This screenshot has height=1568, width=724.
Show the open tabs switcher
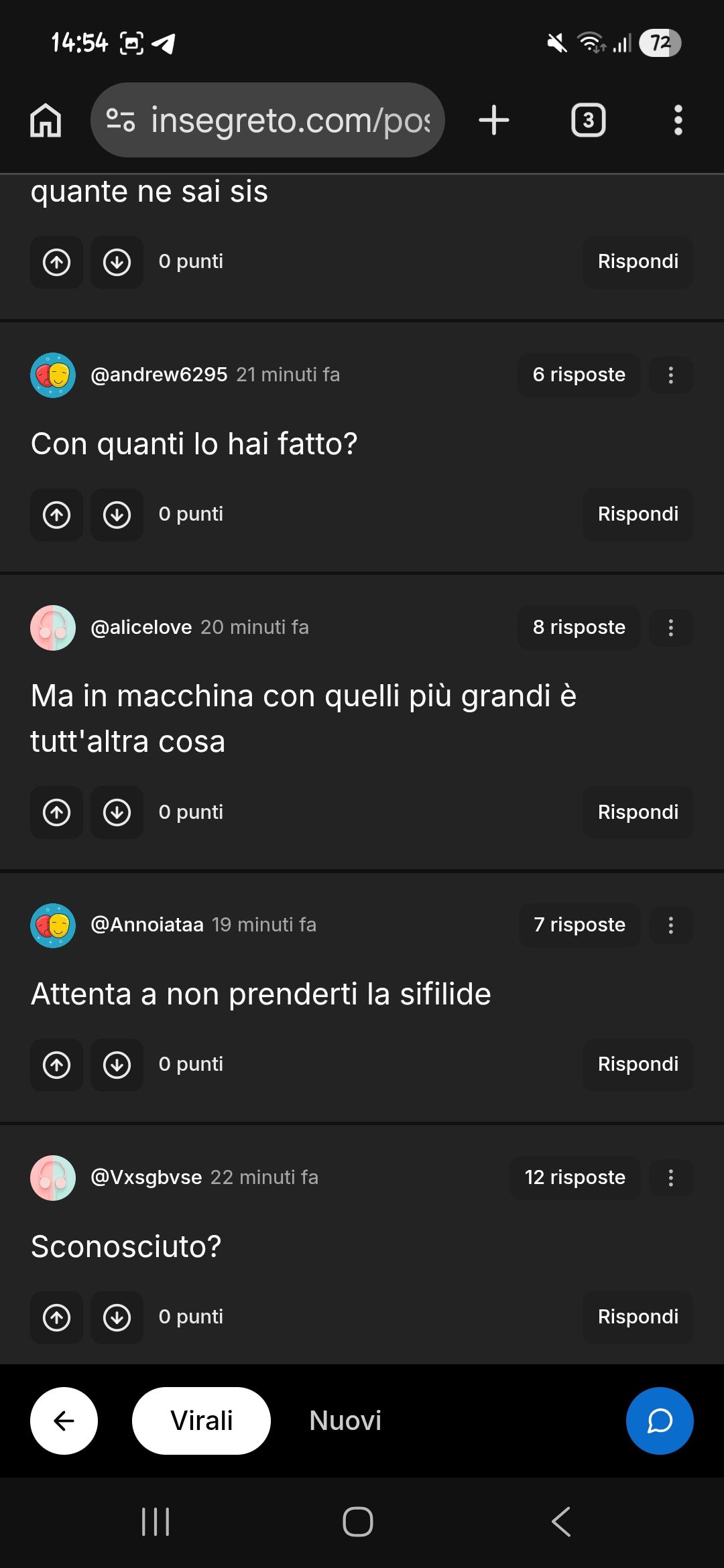588,121
